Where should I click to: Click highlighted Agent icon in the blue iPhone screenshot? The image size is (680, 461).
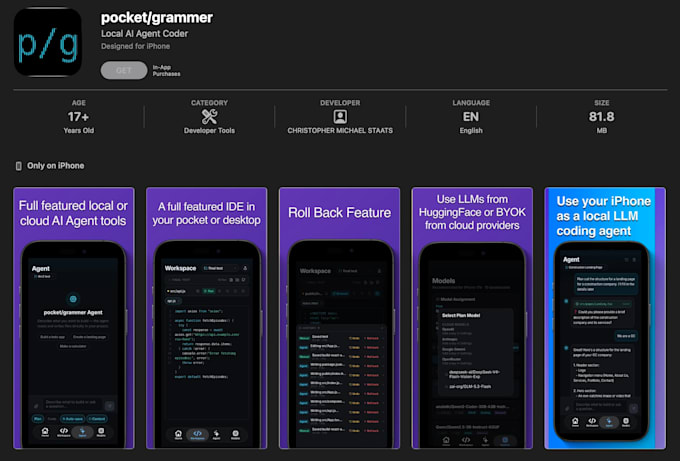609,422
